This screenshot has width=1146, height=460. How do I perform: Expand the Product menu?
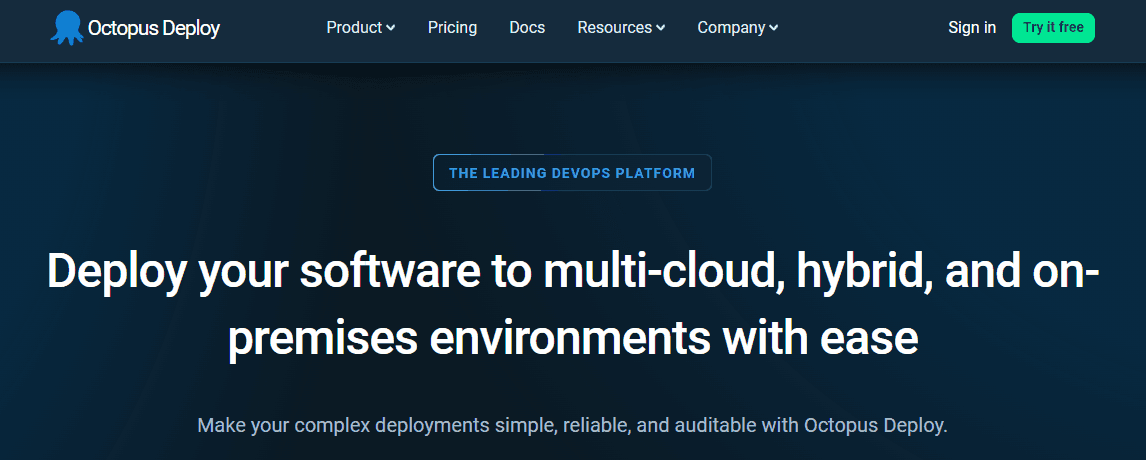pos(361,28)
